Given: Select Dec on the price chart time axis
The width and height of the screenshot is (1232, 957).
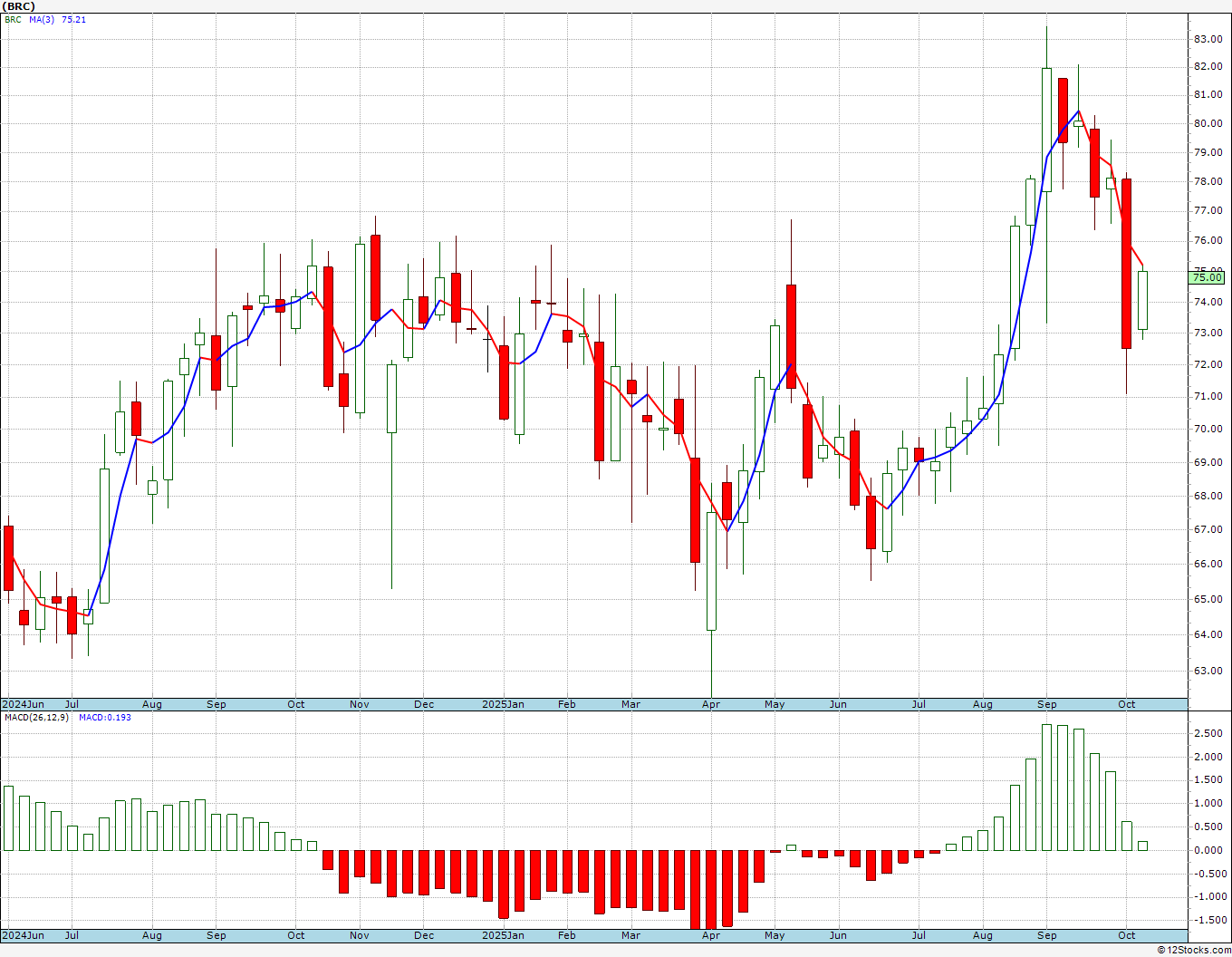Looking at the screenshot, I should pyautogui.click(x=424, y=704).
